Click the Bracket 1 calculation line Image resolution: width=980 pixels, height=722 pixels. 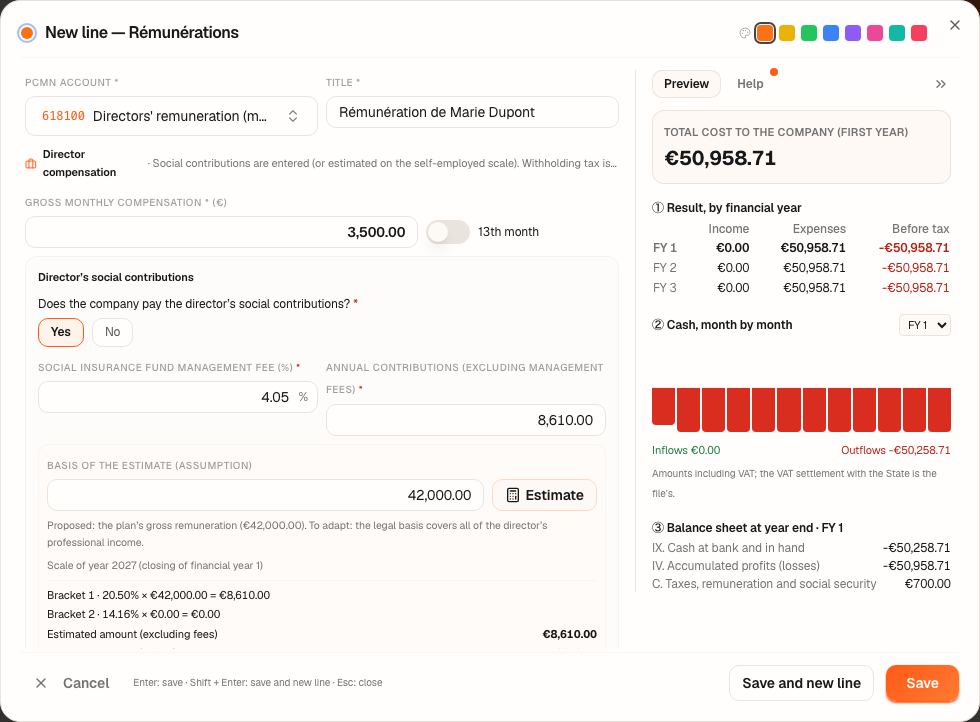pyautogui.click(x=158, y=595)
